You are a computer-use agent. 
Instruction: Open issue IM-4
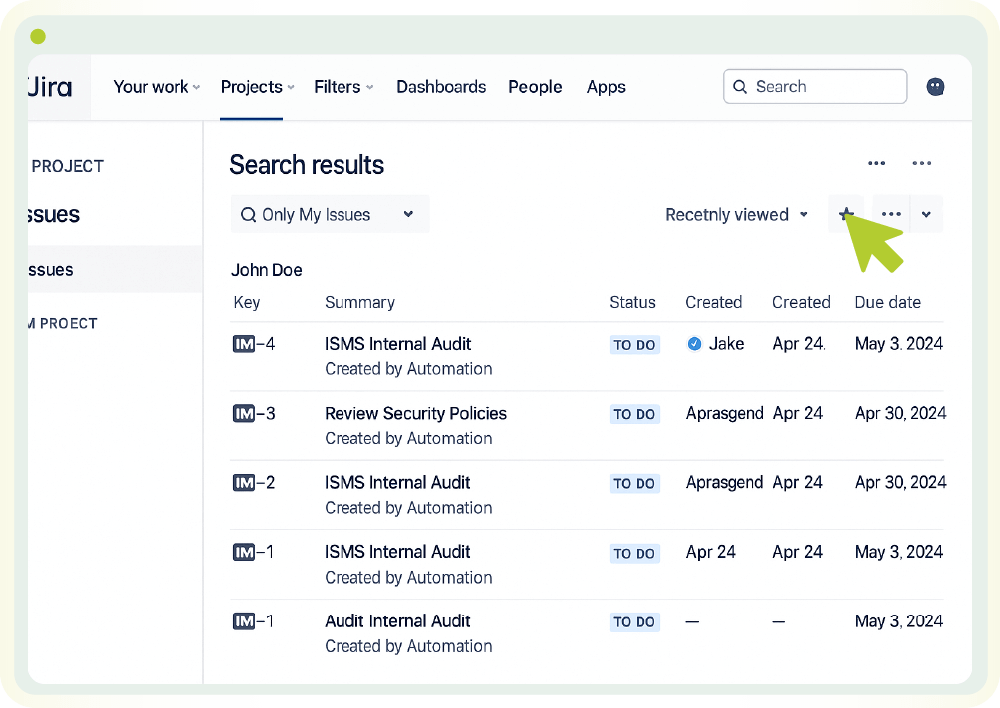[254, 344]
